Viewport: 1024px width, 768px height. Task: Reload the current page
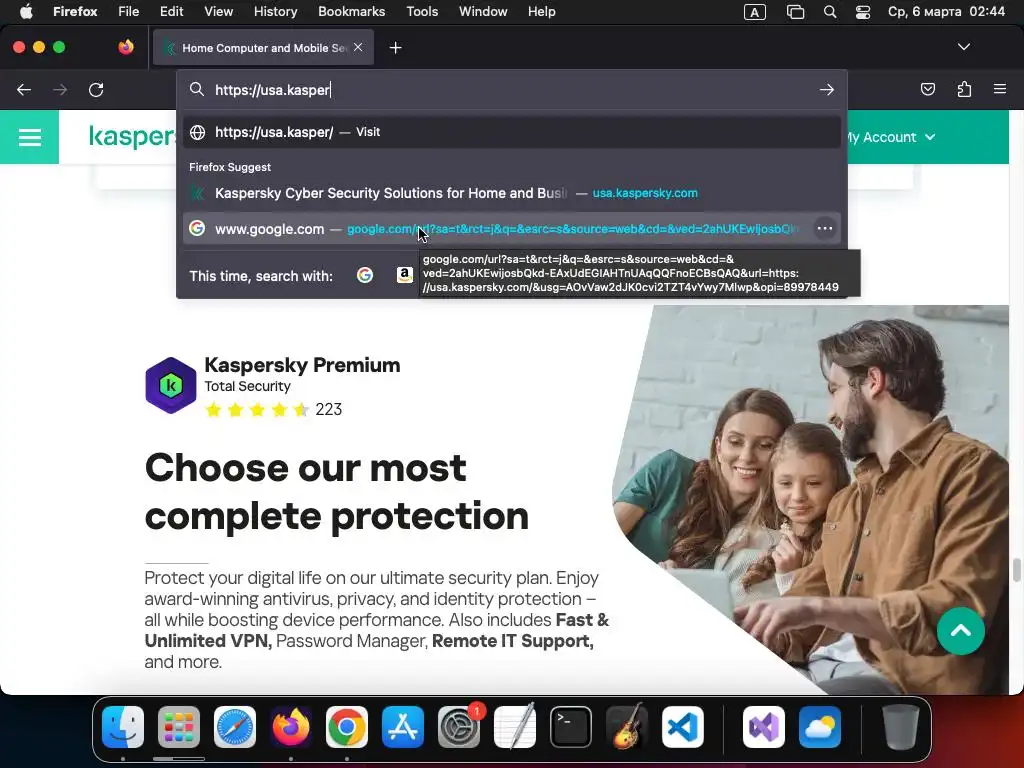(96, 89)
